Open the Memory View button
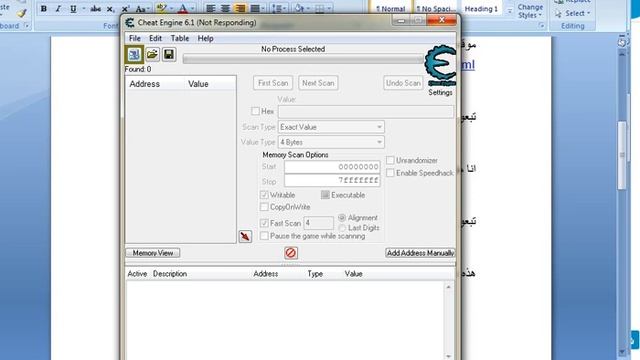Viewport: 640px width, 360px height. [153, 253]
